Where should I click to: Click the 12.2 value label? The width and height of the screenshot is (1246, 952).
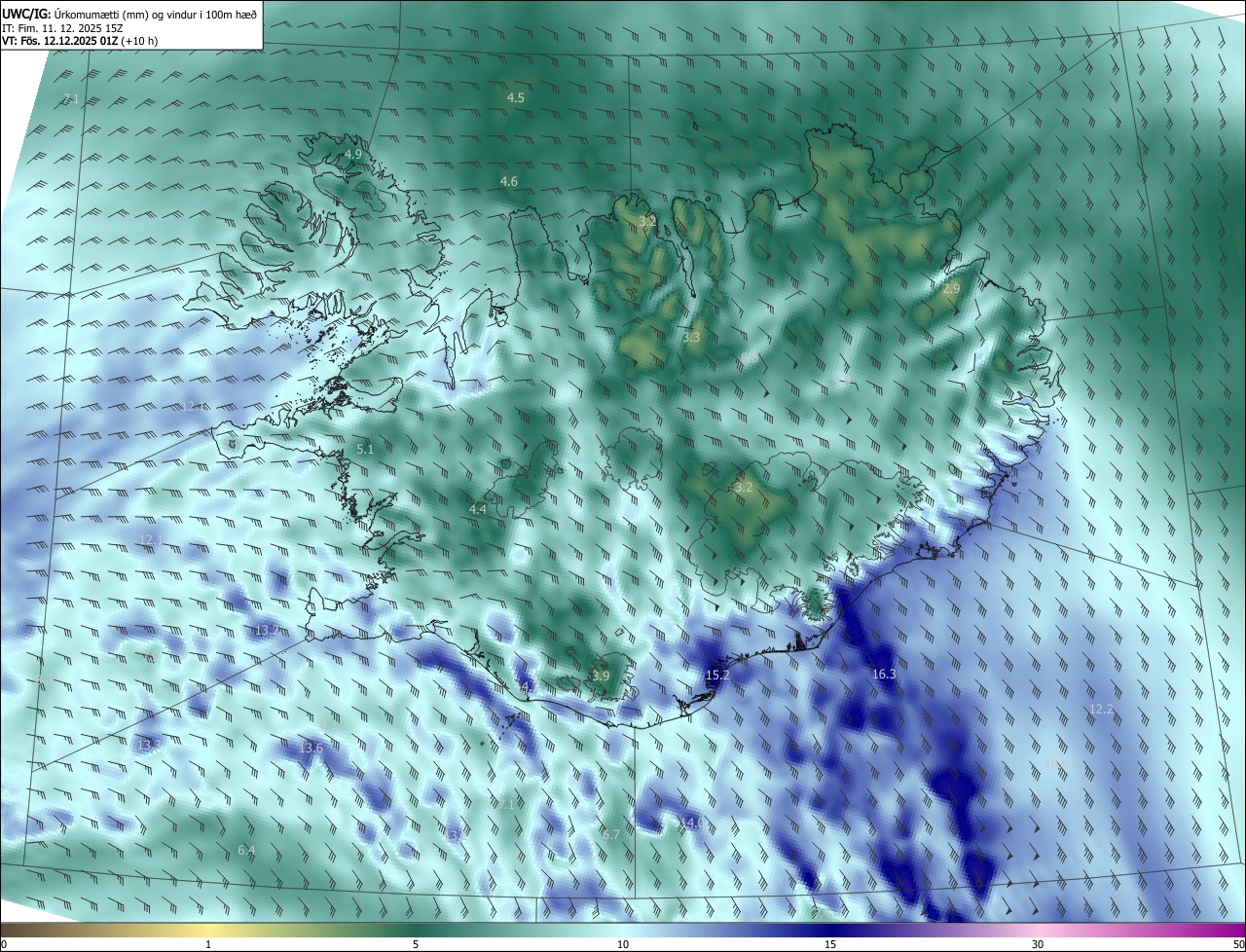[x=1101, y=710]
